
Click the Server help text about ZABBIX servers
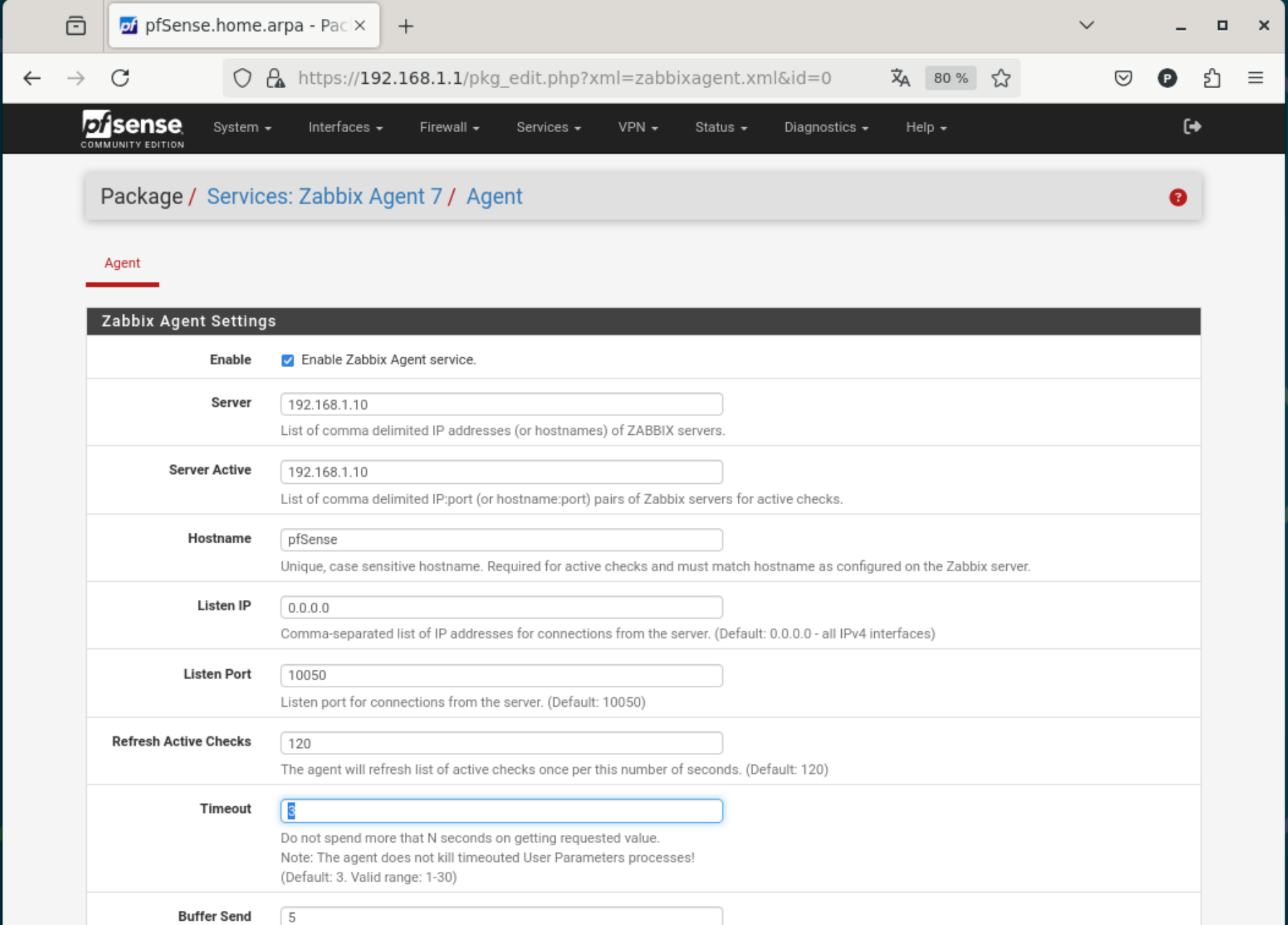(503, 431)
